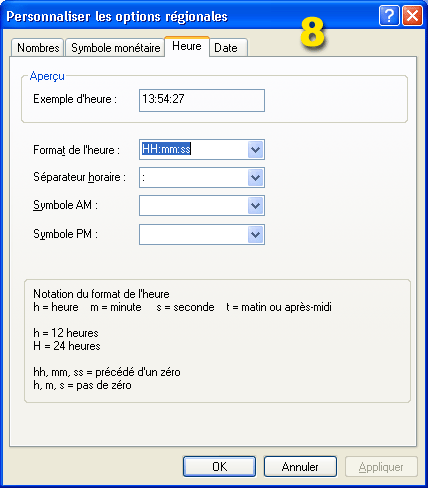The width and height of the screenshot is (428, 488).
Task: Confirm with the OK button
Action: point(219,467)
